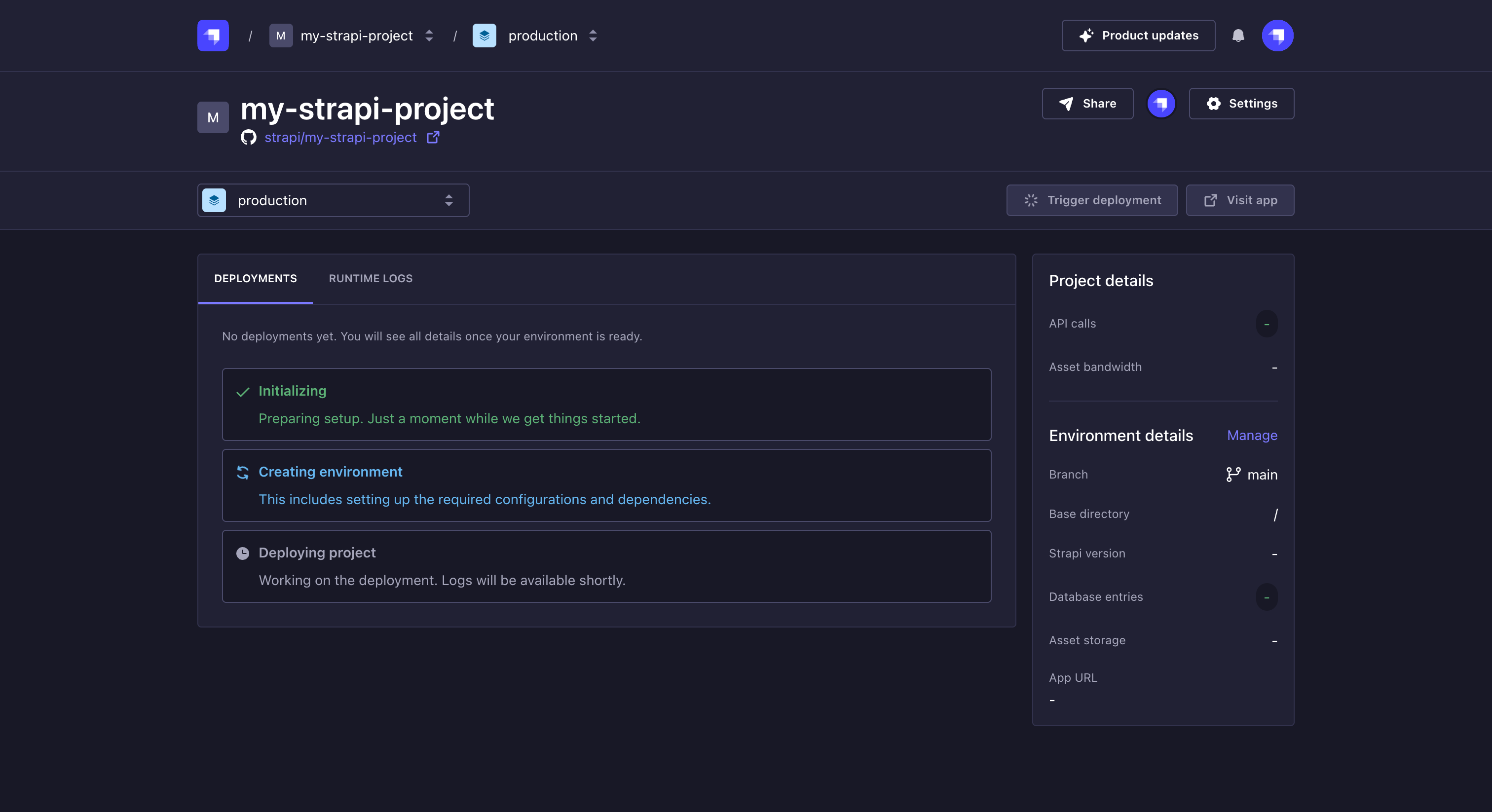Trigger a new deployment

[1091, 200]
